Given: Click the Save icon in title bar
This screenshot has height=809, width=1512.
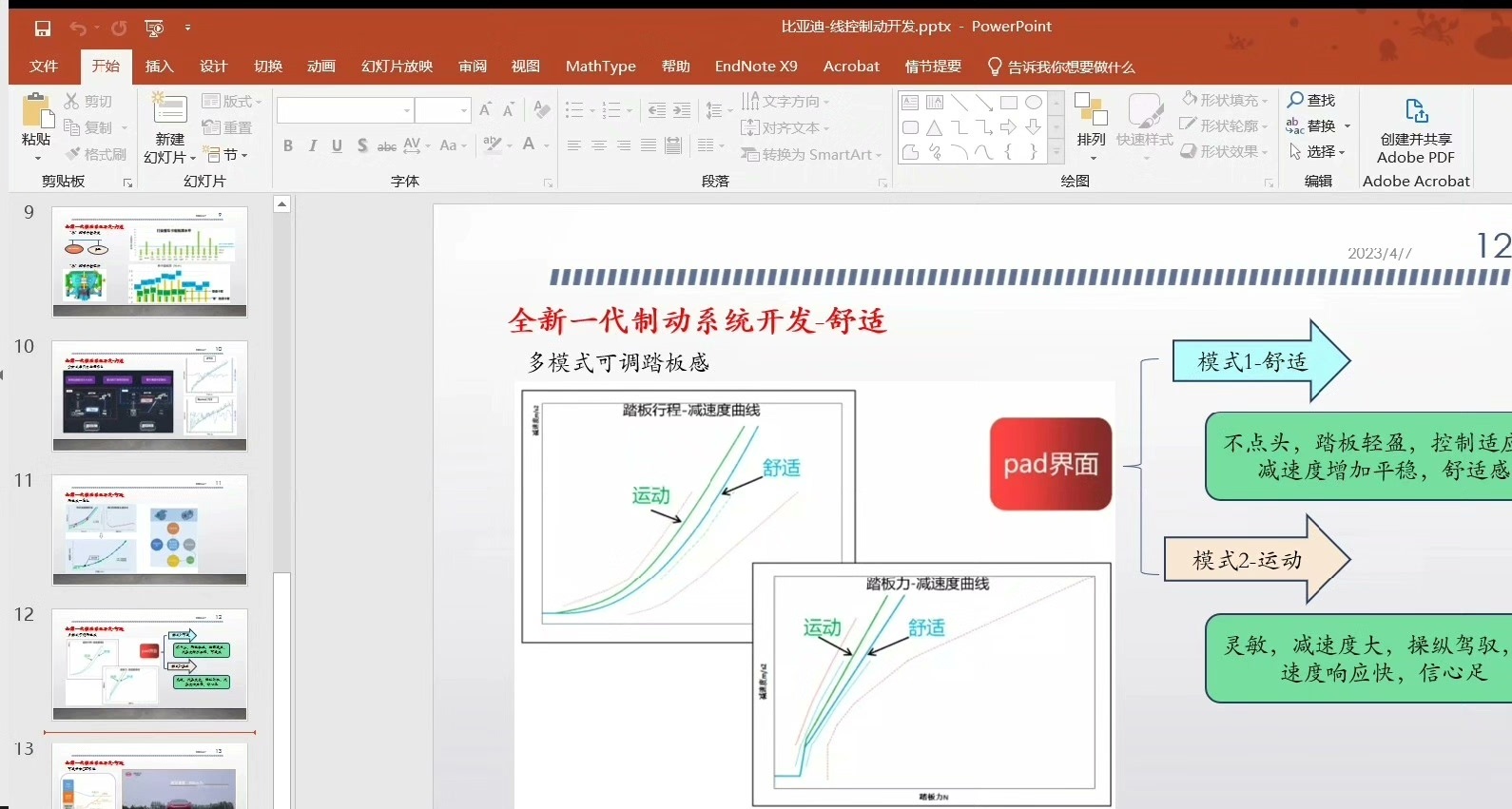Looking at the screenshot, I should tap(42, 29).
